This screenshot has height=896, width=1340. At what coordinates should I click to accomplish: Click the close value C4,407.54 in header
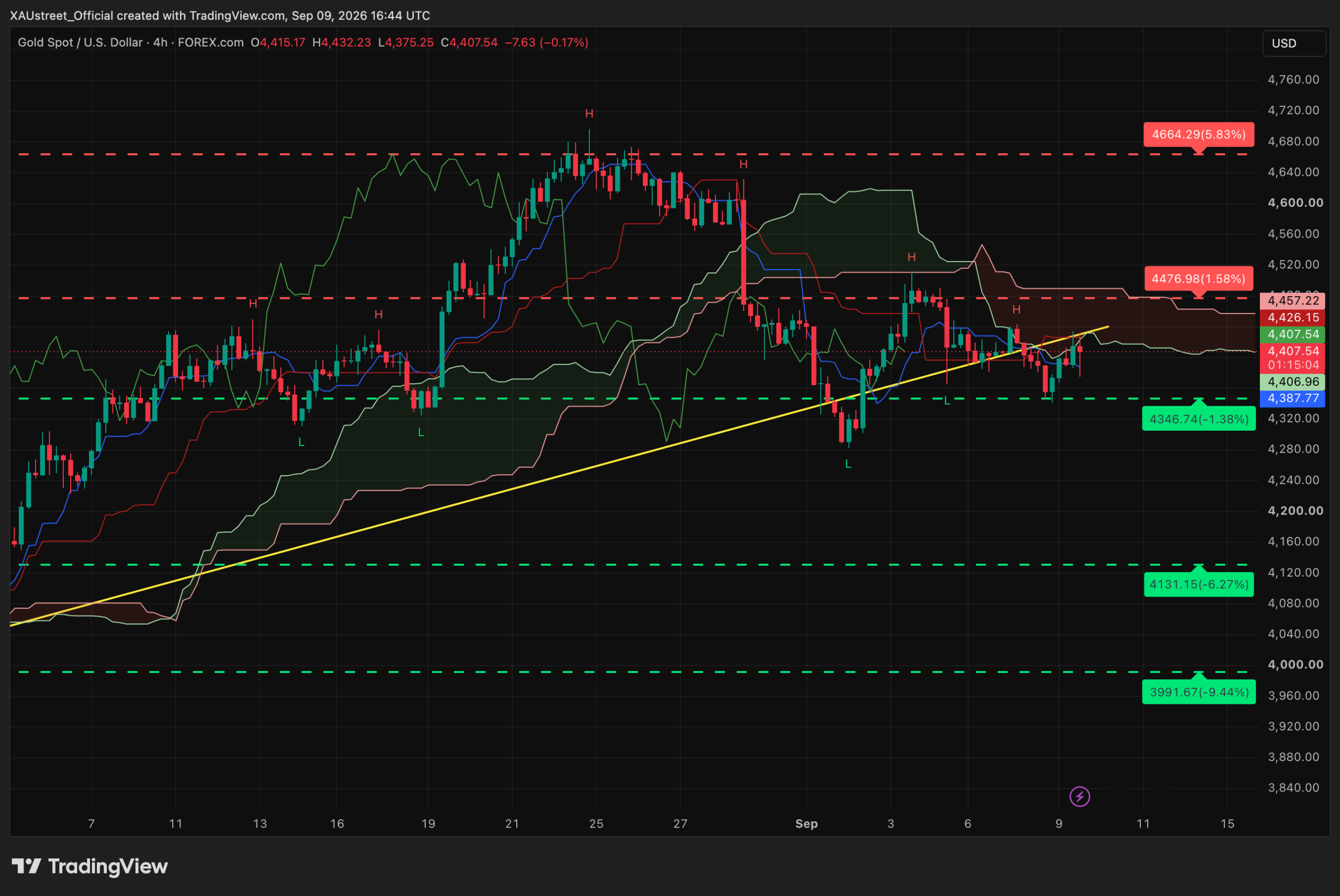coord(469,42)
